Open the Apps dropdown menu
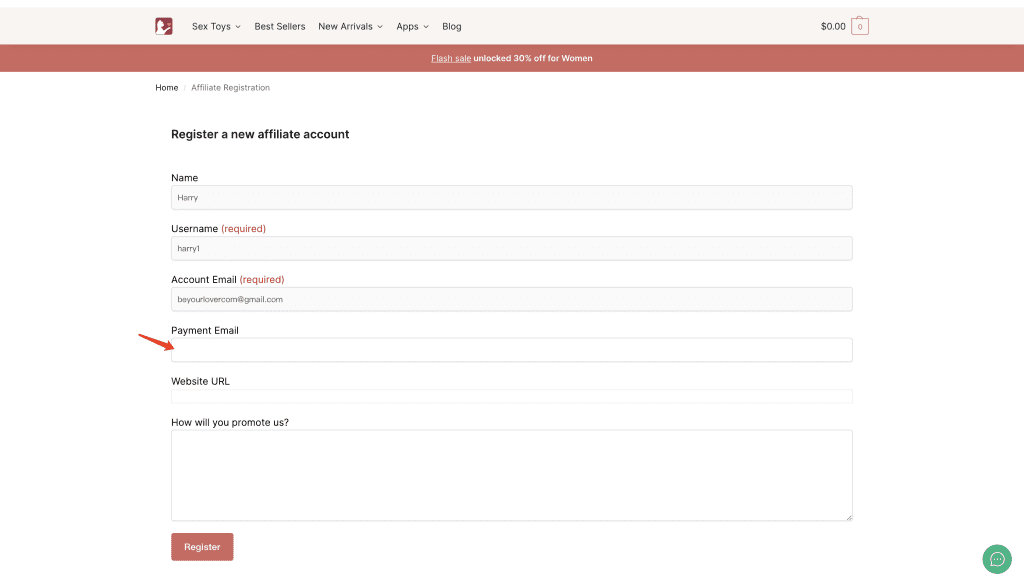Image resolution: width=1024 pixels, height=586 pixels. (412, 27)
